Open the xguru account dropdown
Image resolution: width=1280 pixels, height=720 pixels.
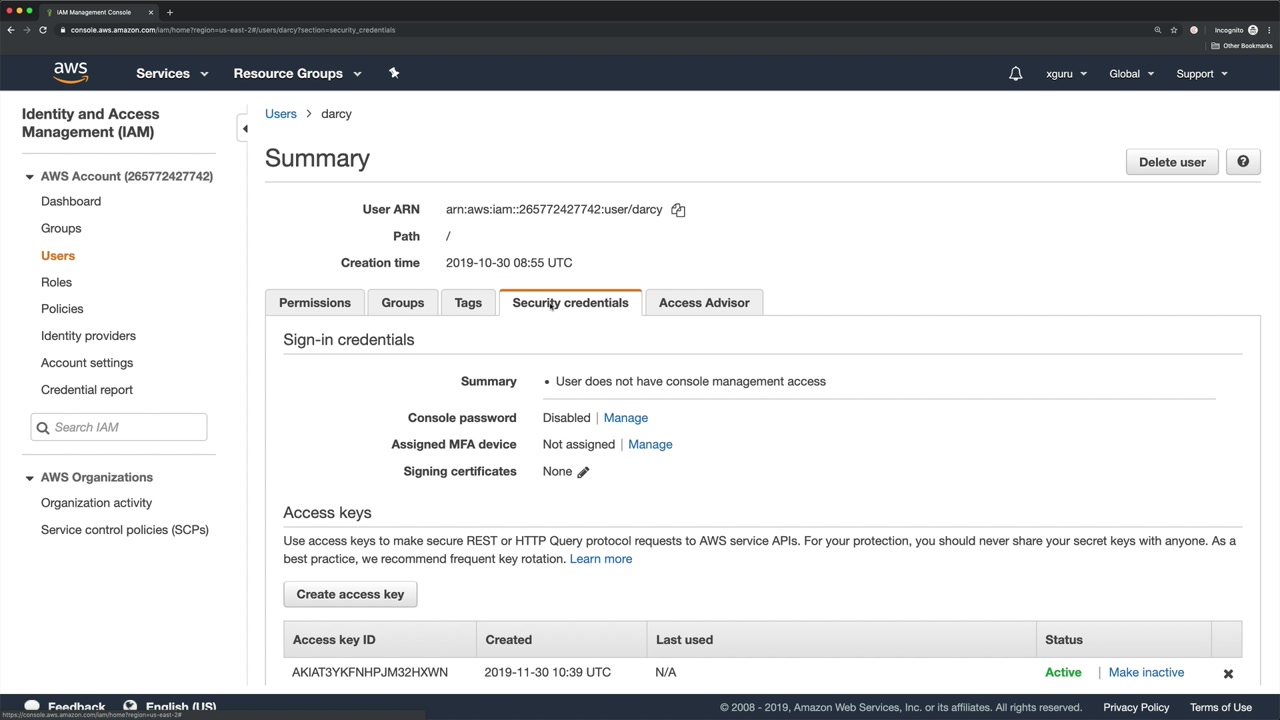click(x=1066, y=73)
